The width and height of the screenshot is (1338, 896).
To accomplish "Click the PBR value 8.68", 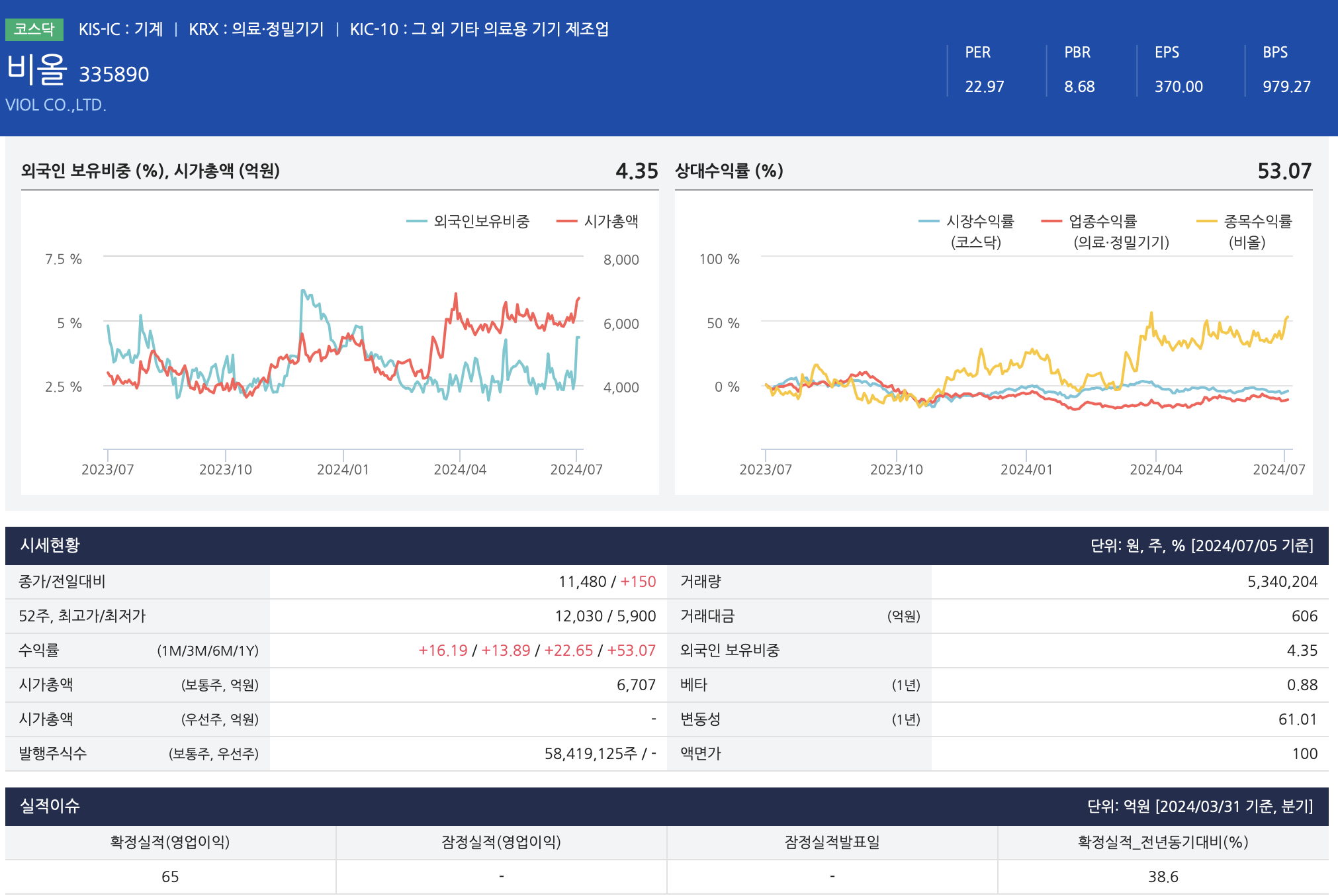I will (x=1079, y=87).
